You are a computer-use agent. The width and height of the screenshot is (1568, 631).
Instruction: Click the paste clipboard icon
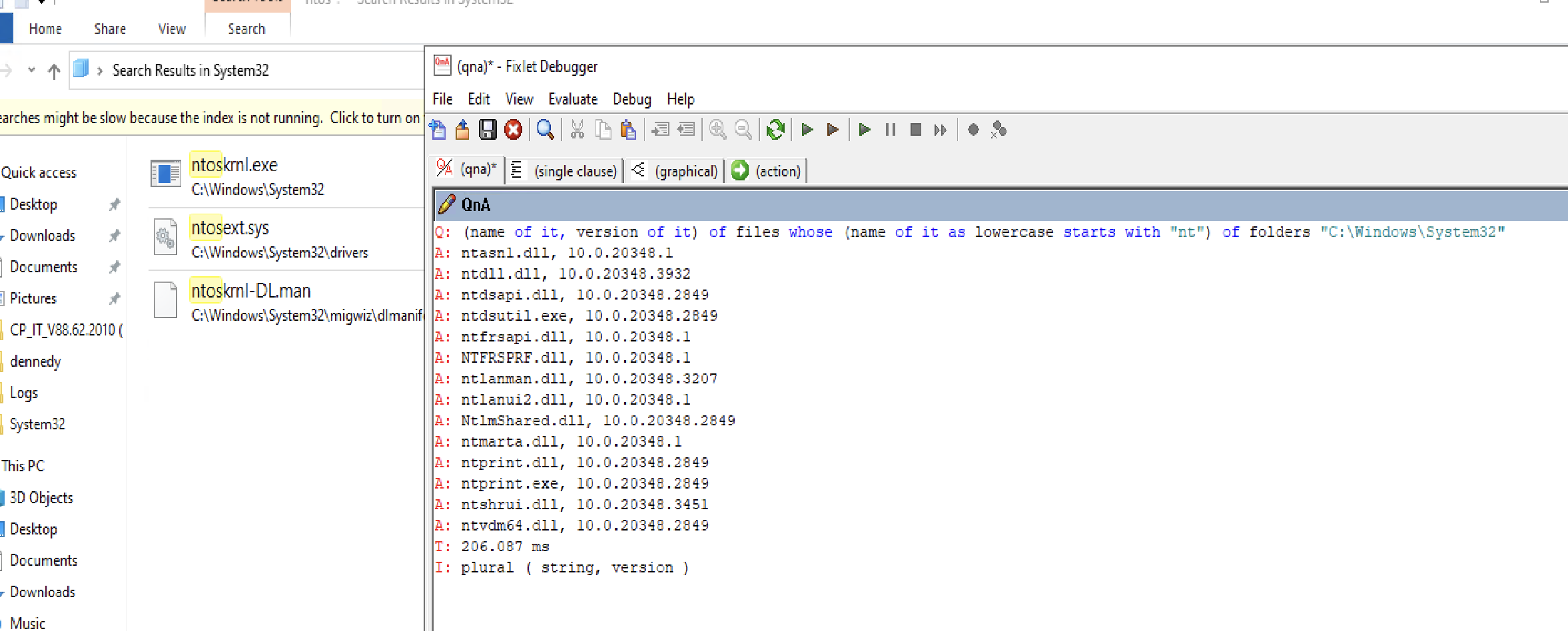tap(628, 130)
